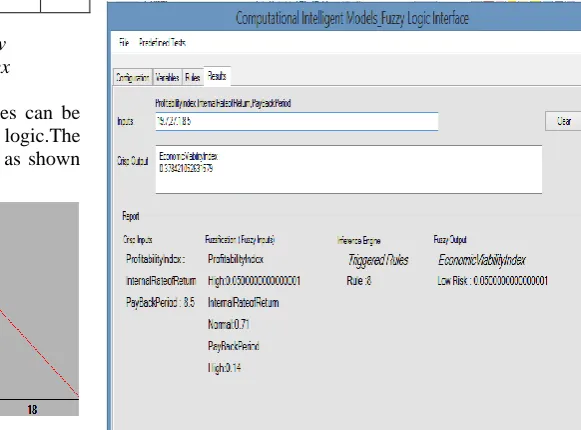Click the 'Rule :8' entry
The height and width of the screenshot is (430, 581).
[x=359, y=281]
